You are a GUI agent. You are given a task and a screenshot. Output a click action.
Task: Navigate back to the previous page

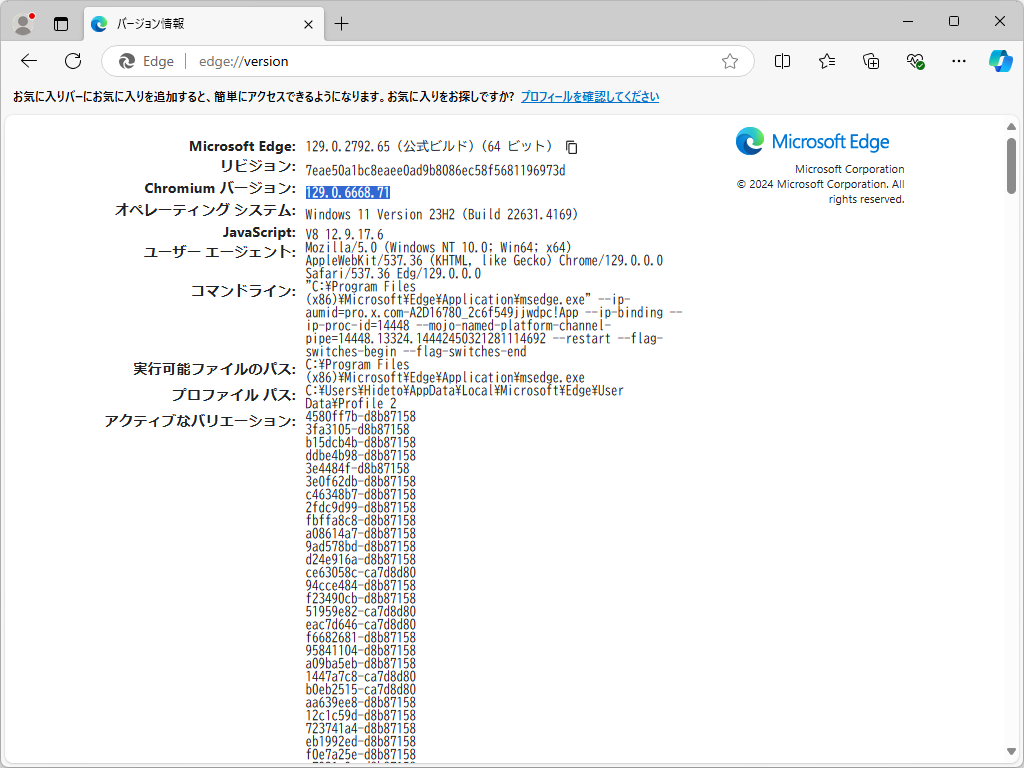click(x=28, y=61)
